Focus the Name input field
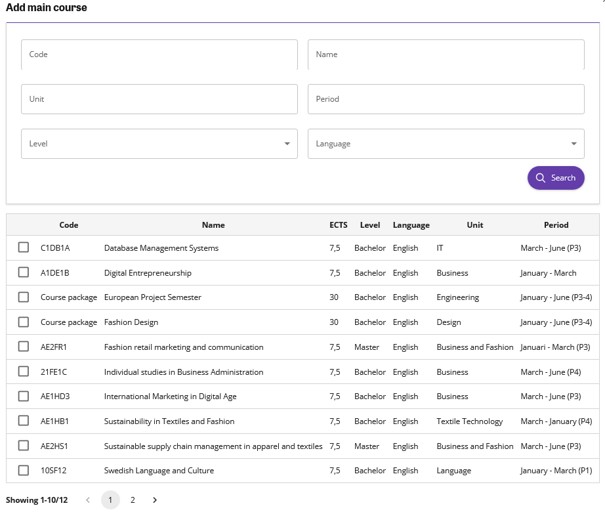 pos(446,54)
